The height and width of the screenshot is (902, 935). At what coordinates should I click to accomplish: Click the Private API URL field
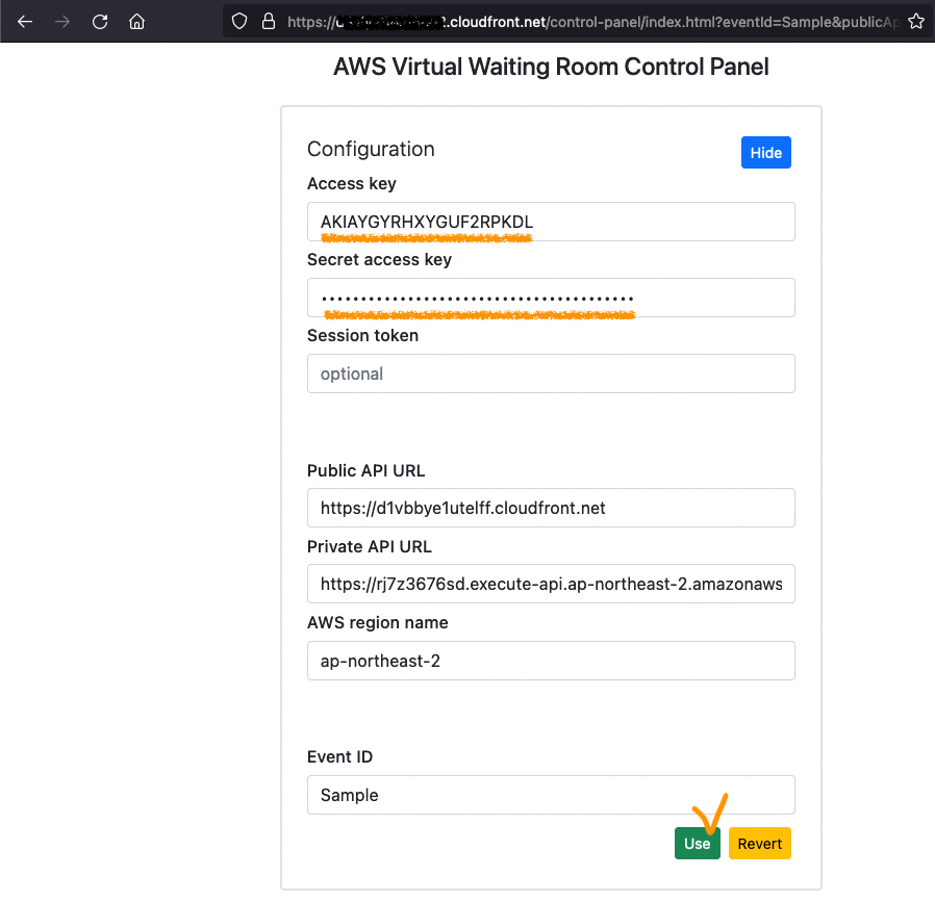[551, 583]
